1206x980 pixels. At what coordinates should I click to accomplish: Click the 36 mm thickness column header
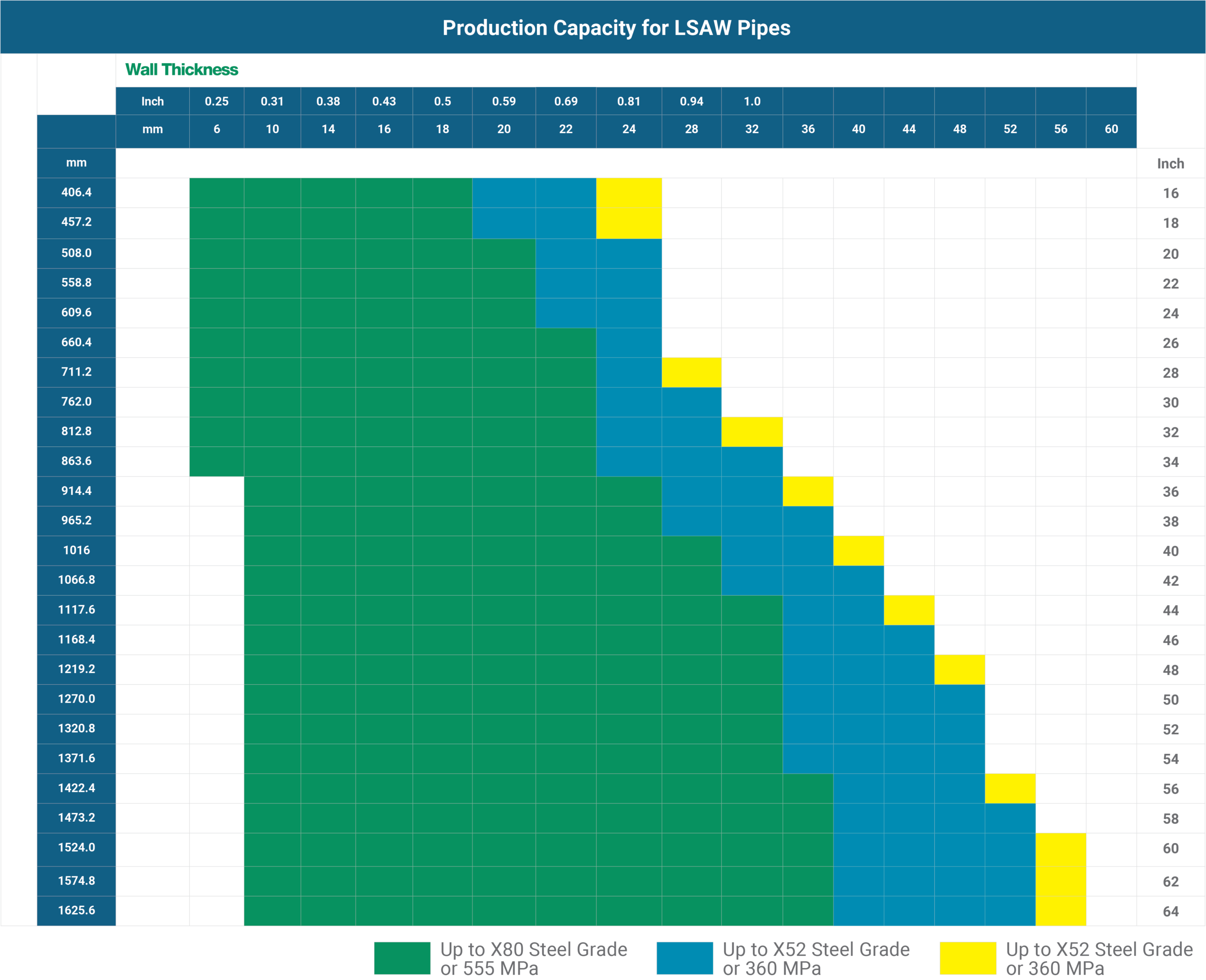[807, 129]
